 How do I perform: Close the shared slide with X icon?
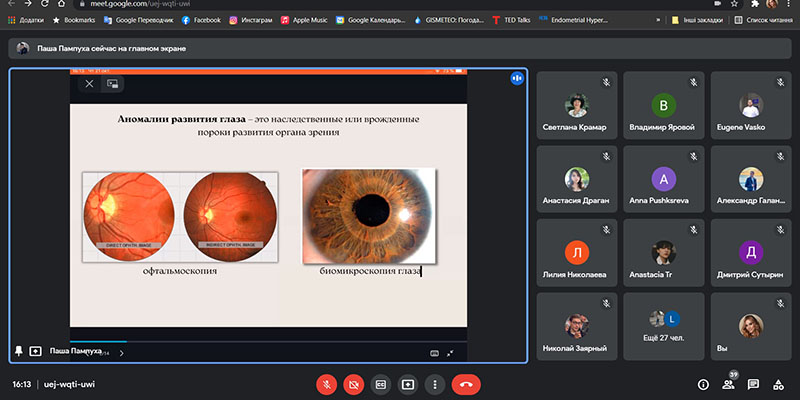pyautogui.click(x=89, y=84)
